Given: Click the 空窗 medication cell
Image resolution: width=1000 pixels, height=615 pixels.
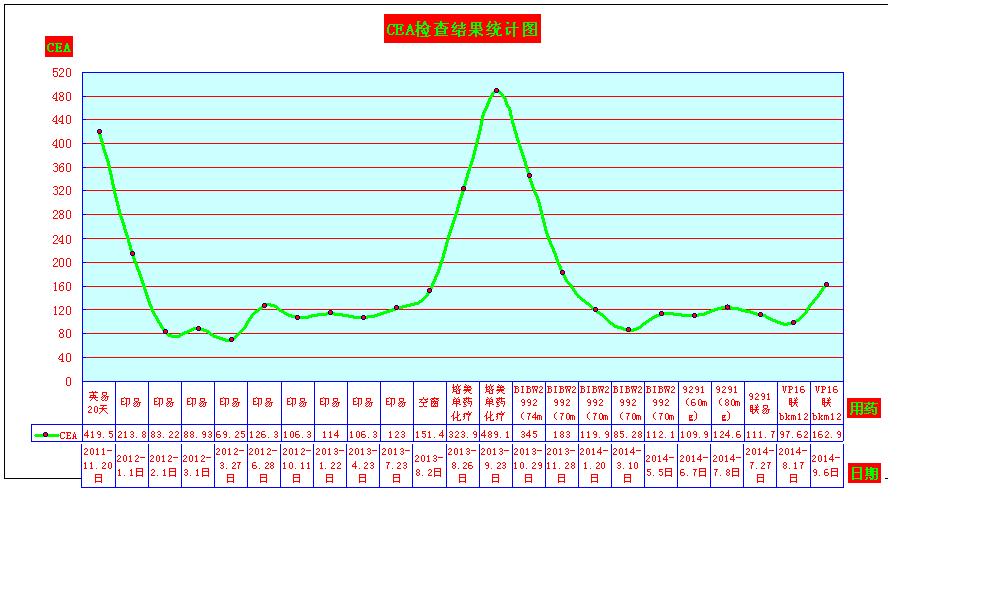Looking at the screenshot, I should pyautogui.click(x=429, y=402).
